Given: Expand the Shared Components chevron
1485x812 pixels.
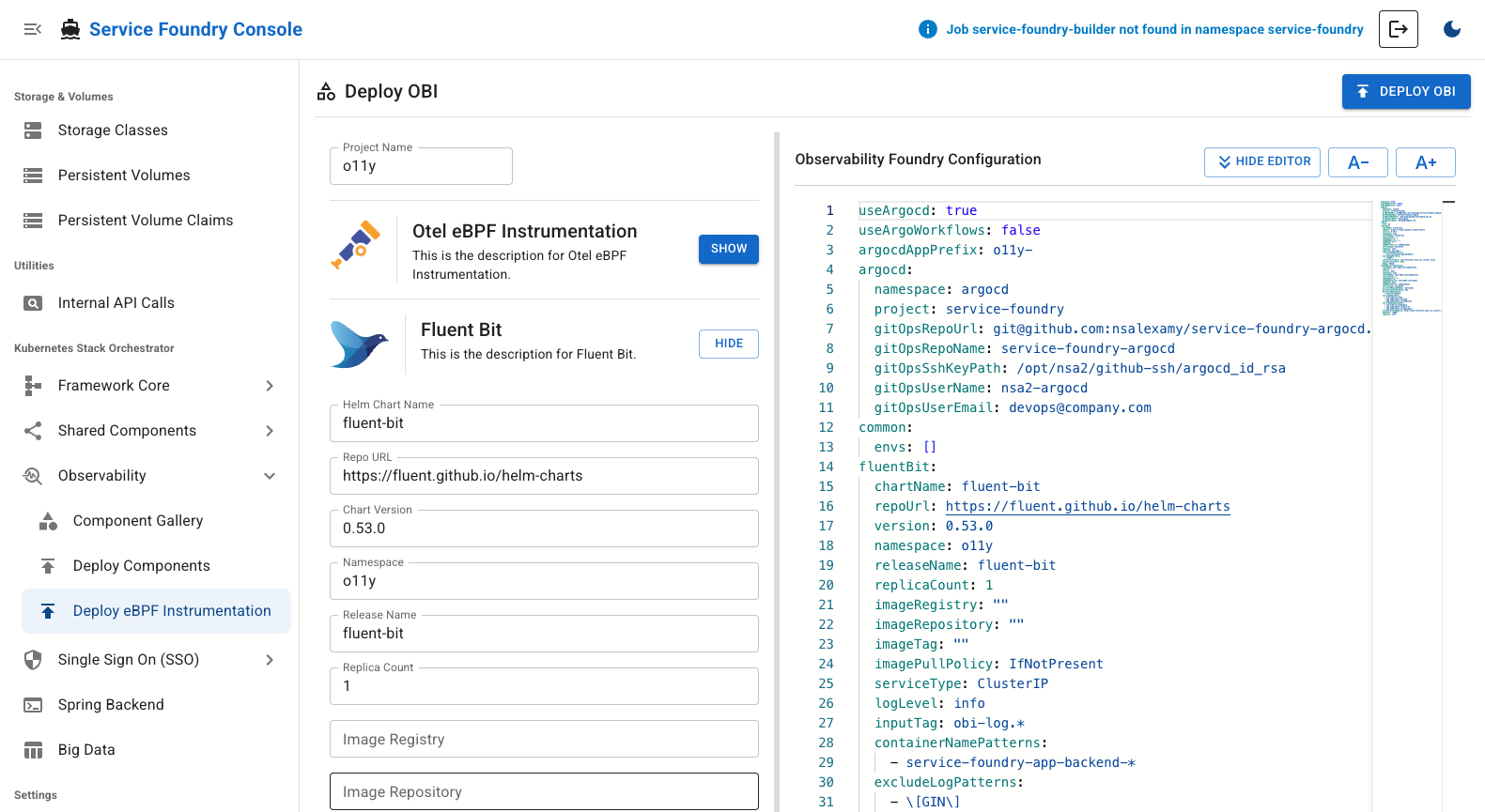Looking at the screenshot, I should pyautogui.click(x=270, y=431).
